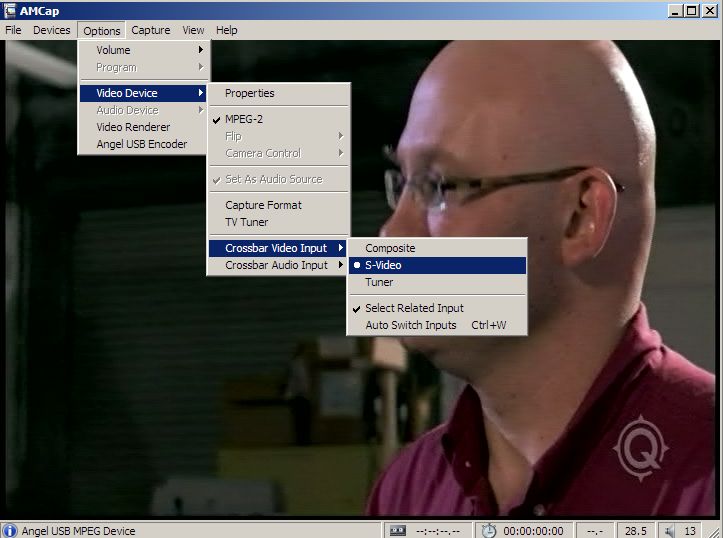This screenshot has height=538, width=723.
Task: Click the window resize grip corner
Action: click(x=715, y=531)
